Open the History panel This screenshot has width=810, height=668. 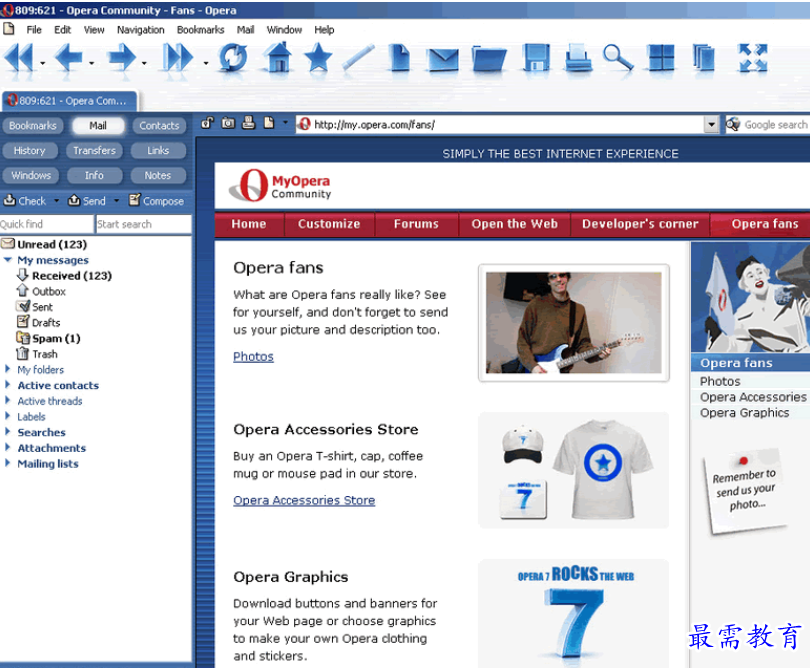coord(29,150)
